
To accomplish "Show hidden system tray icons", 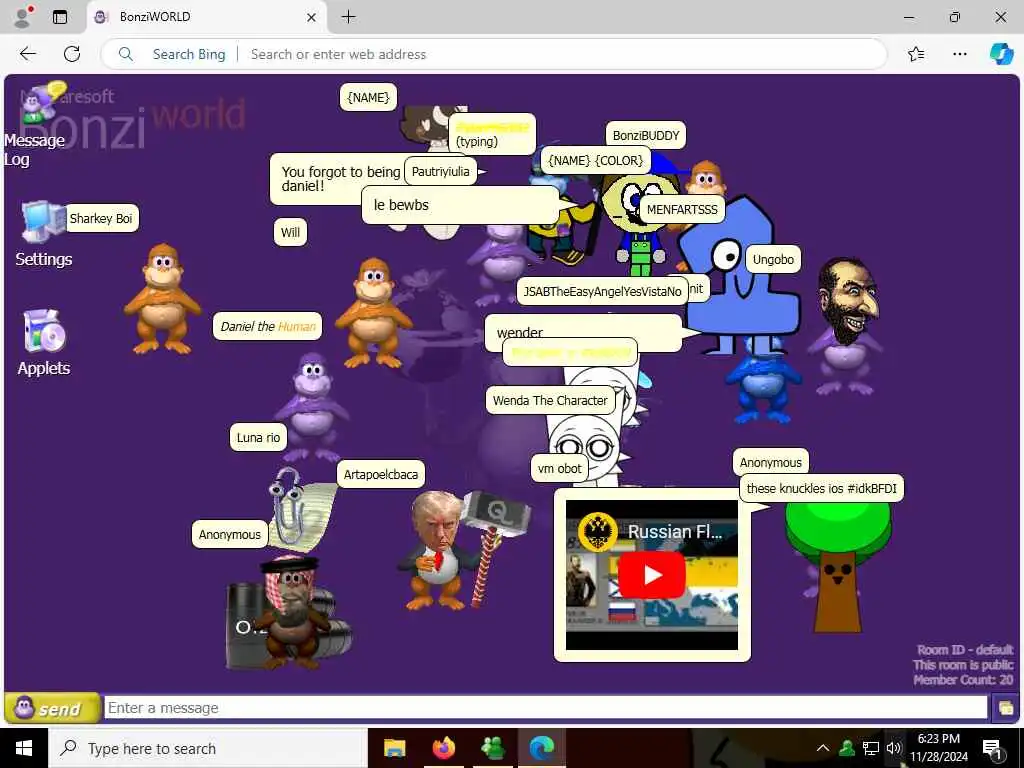I will (823, 748).
